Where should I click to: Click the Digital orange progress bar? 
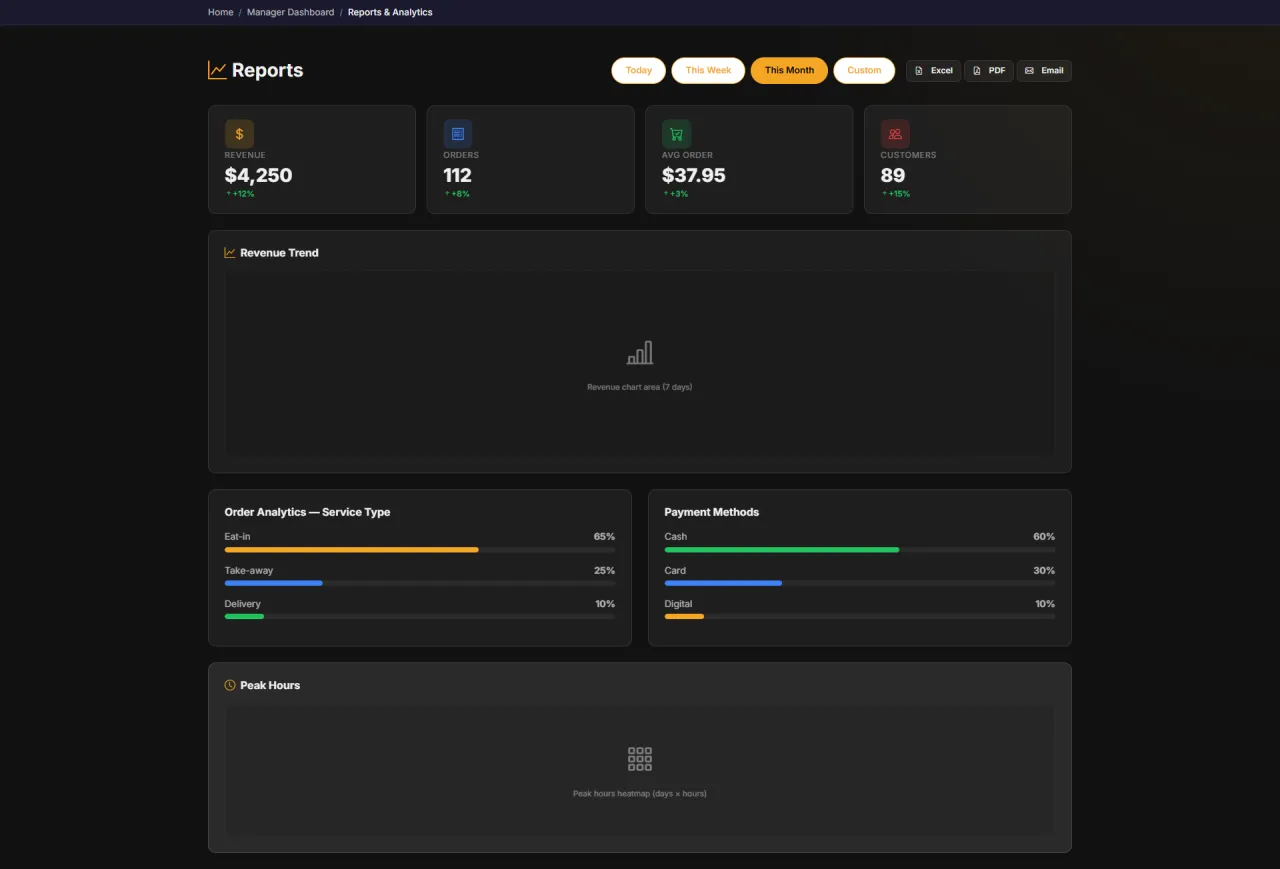click(684, 616)
